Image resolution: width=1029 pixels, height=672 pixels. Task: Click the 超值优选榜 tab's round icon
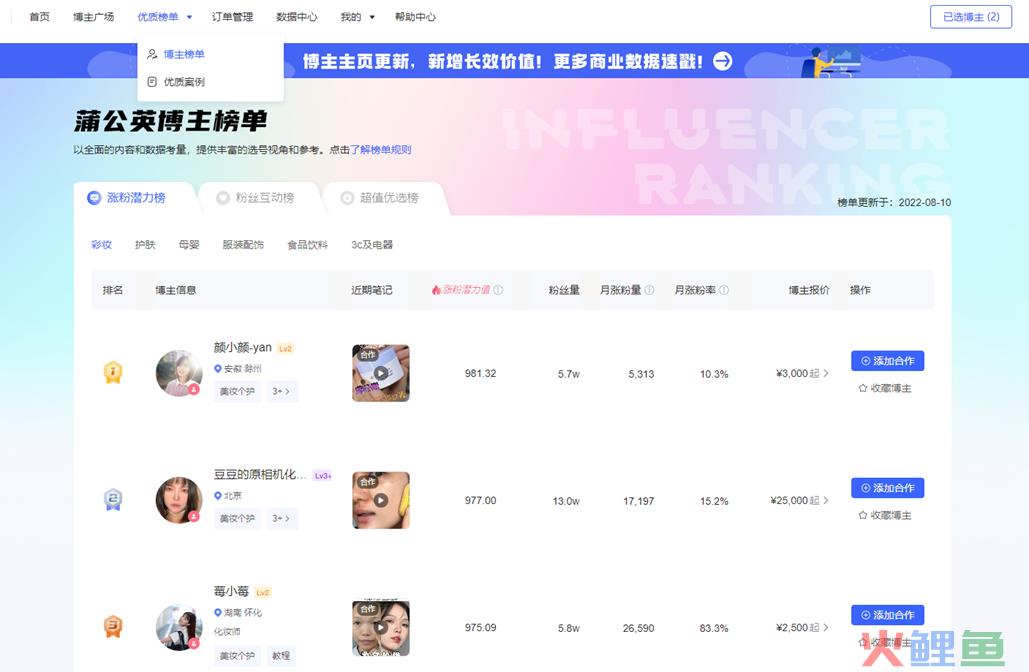coord(347,198)
